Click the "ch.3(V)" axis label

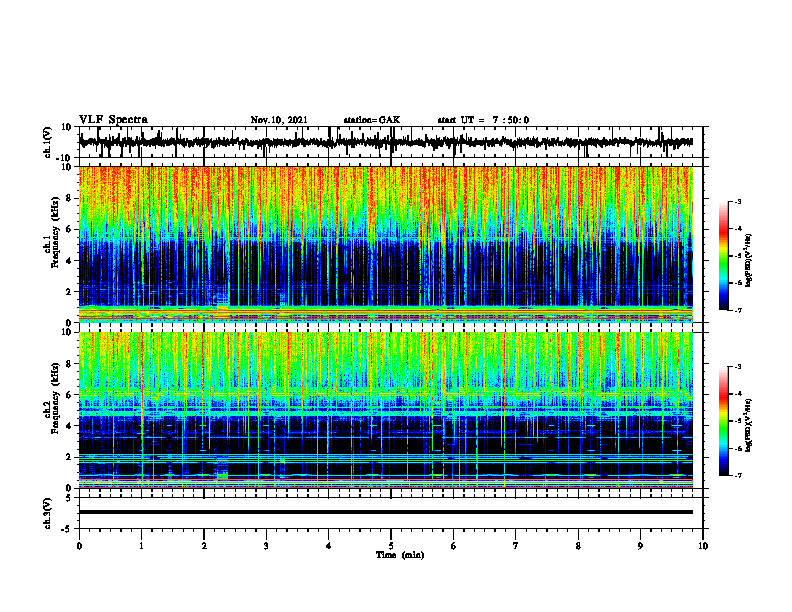[x=48, y=513]
